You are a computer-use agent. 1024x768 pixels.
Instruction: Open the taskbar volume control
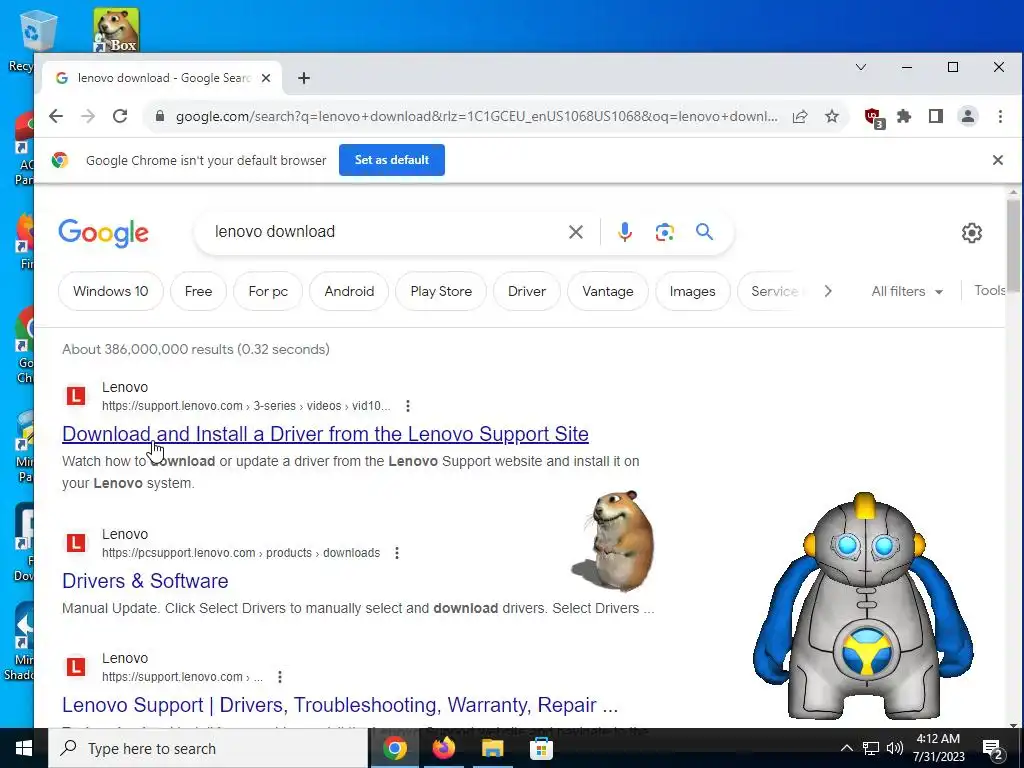[x=895, y=748]
